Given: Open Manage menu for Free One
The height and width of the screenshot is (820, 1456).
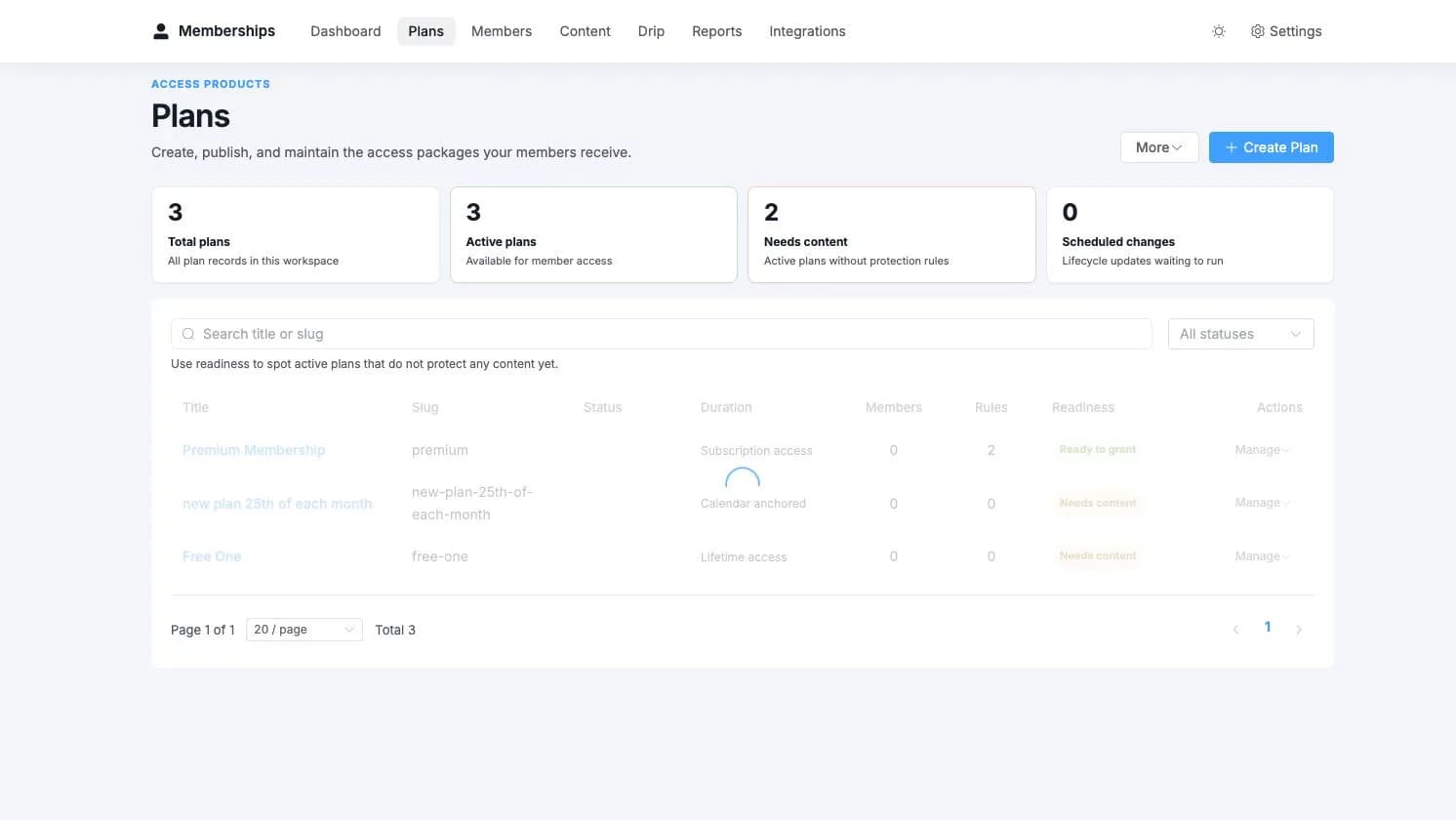Looking at the screenshot, I should coord(1263,556).
